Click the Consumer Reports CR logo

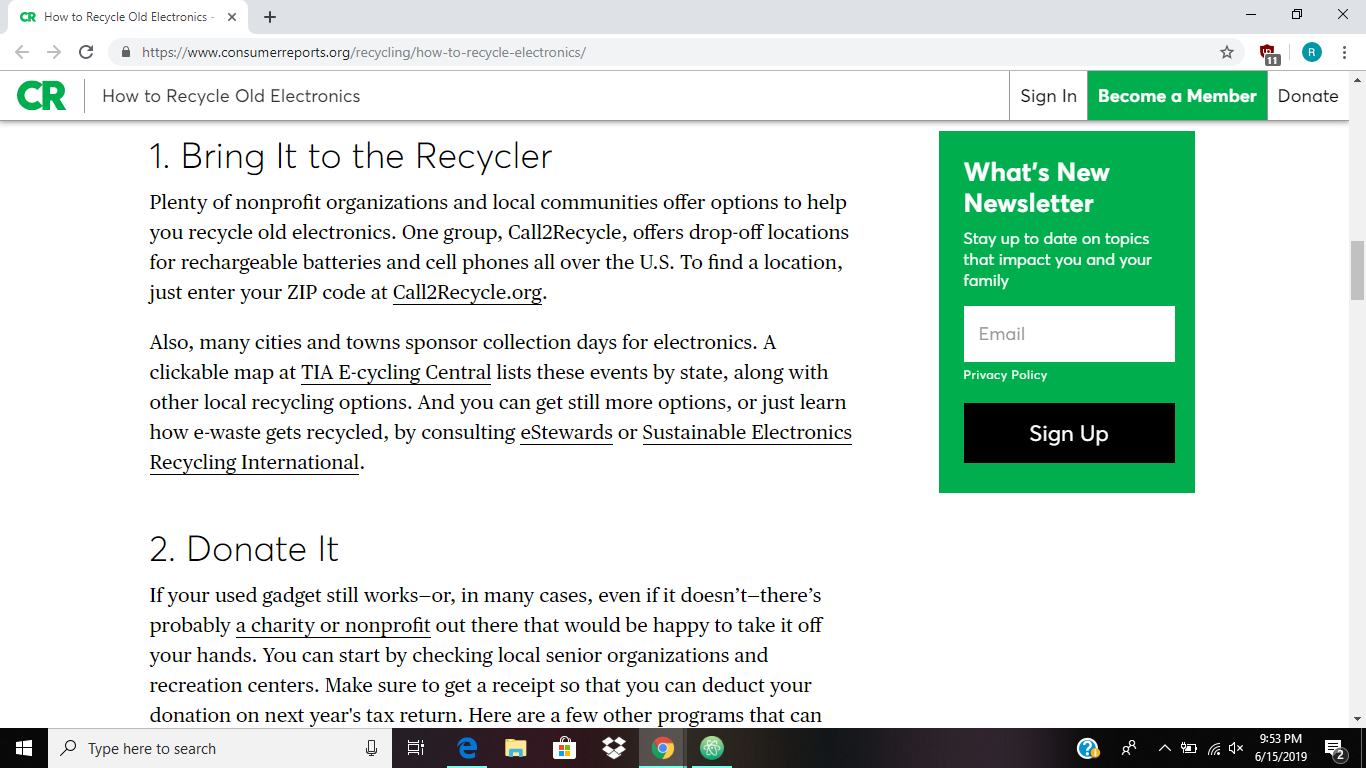click(x=42, y=96)
